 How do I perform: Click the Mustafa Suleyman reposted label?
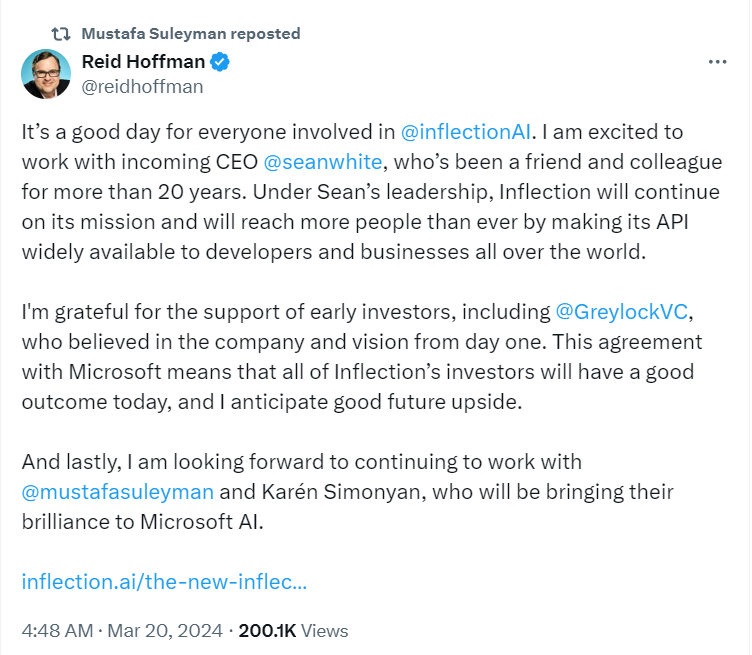click(190, 33)
